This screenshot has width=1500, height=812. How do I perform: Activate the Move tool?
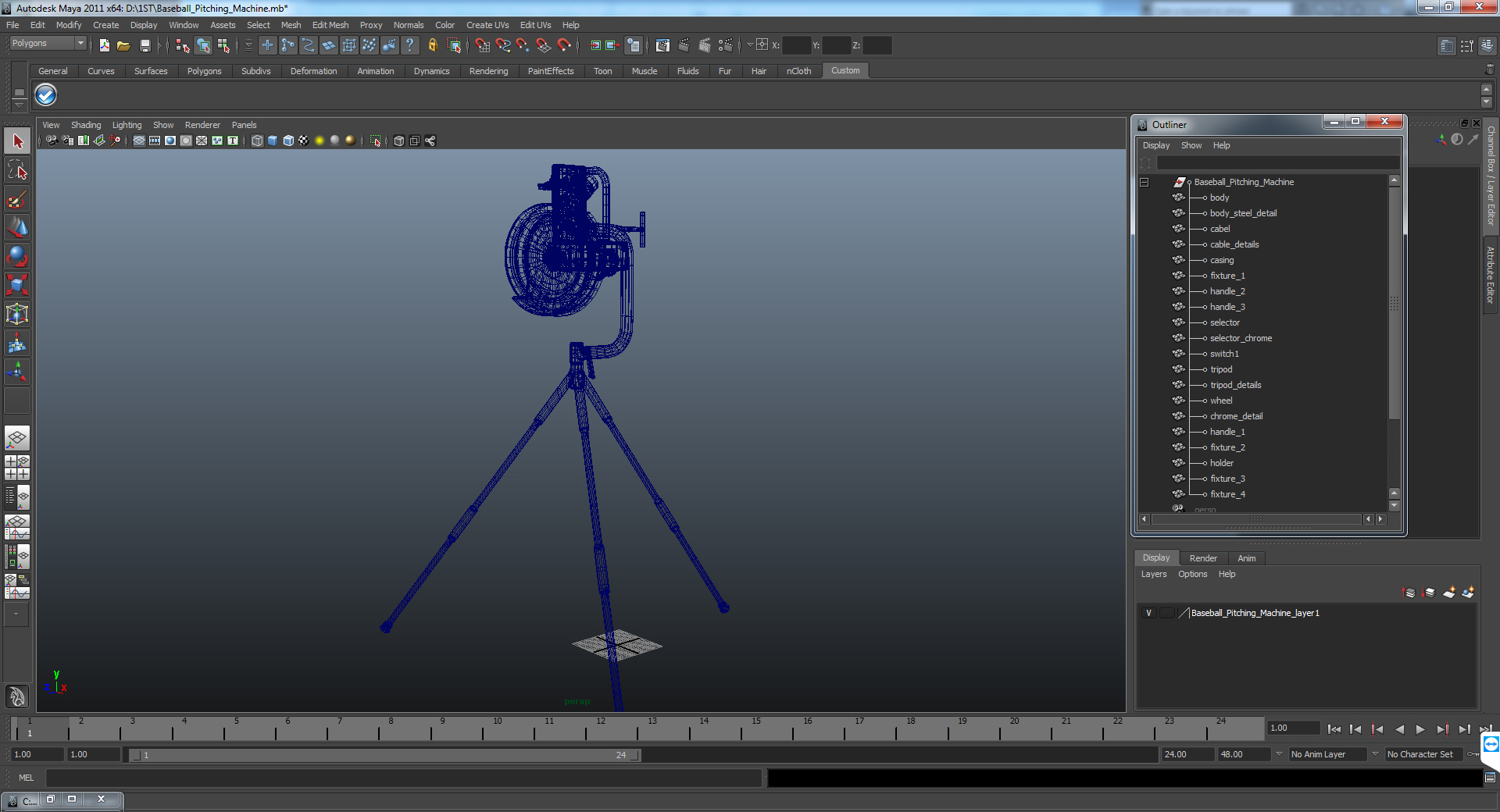(17, 227)
